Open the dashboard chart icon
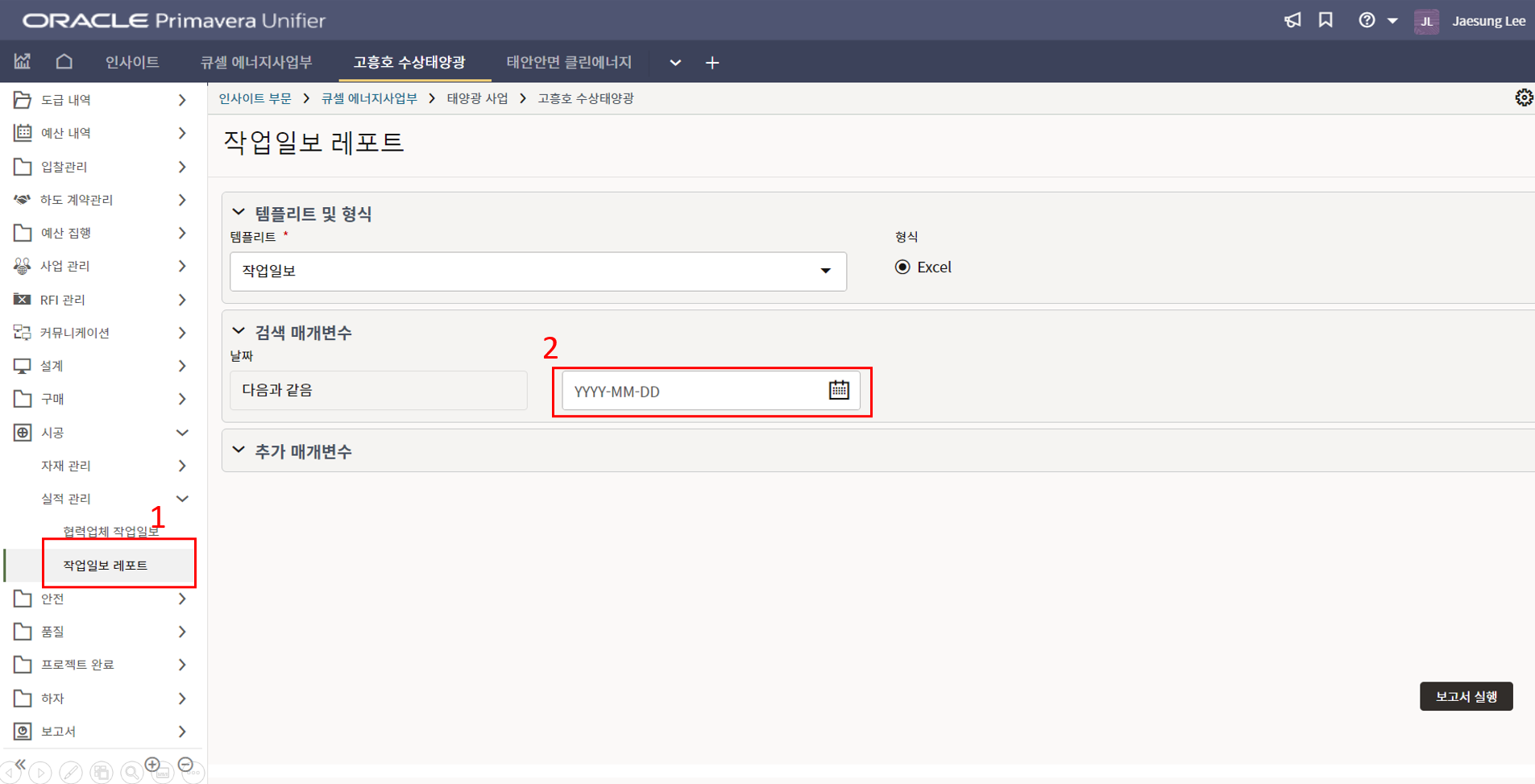Image resolution: width=1535 pixels, height=784 pixels. (23, 62)
